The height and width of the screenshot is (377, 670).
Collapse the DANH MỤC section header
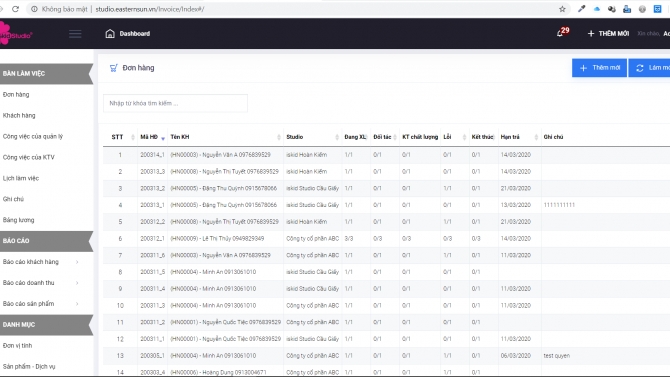[x=46, y=325]
